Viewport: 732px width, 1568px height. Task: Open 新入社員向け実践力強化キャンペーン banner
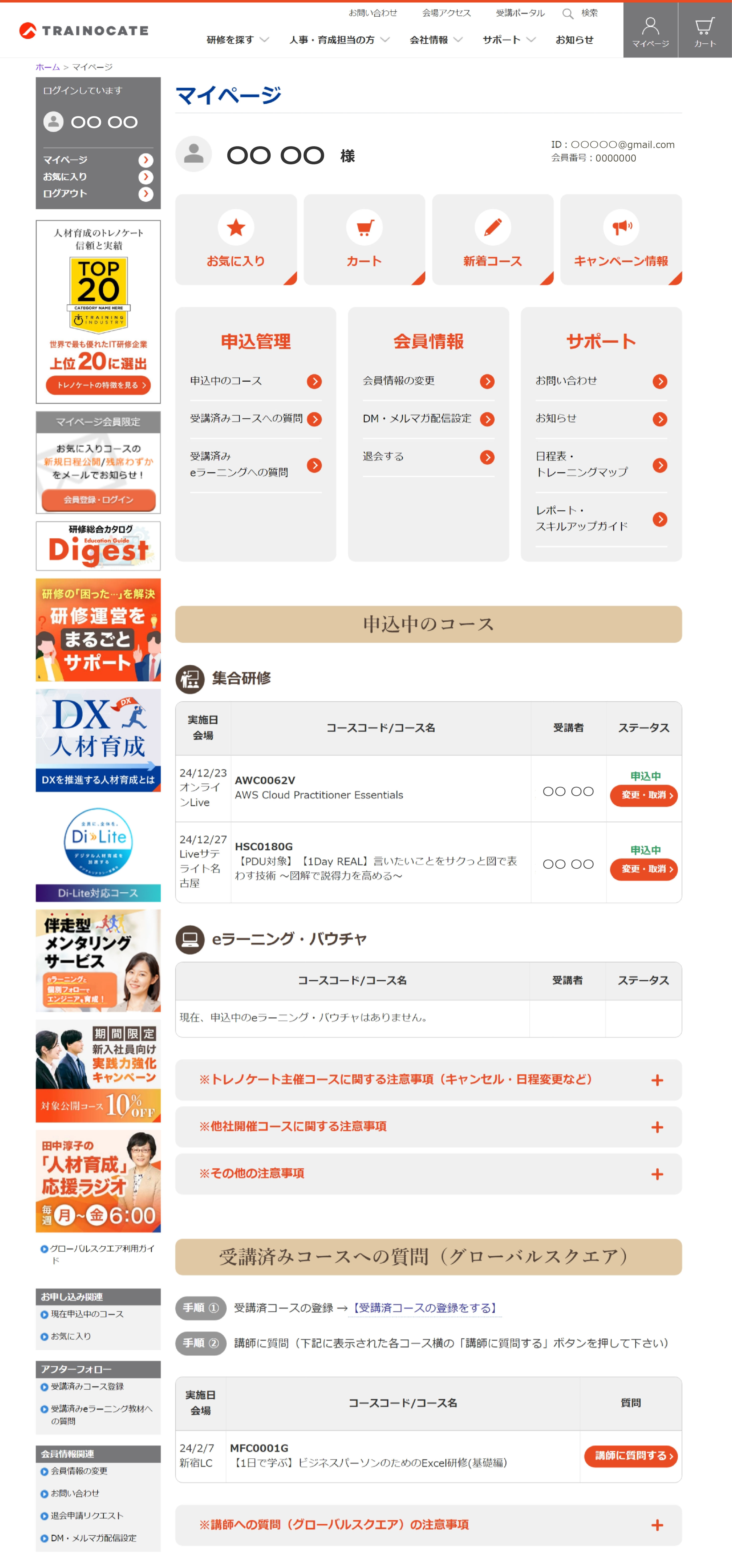click(x=98, y=1071)
